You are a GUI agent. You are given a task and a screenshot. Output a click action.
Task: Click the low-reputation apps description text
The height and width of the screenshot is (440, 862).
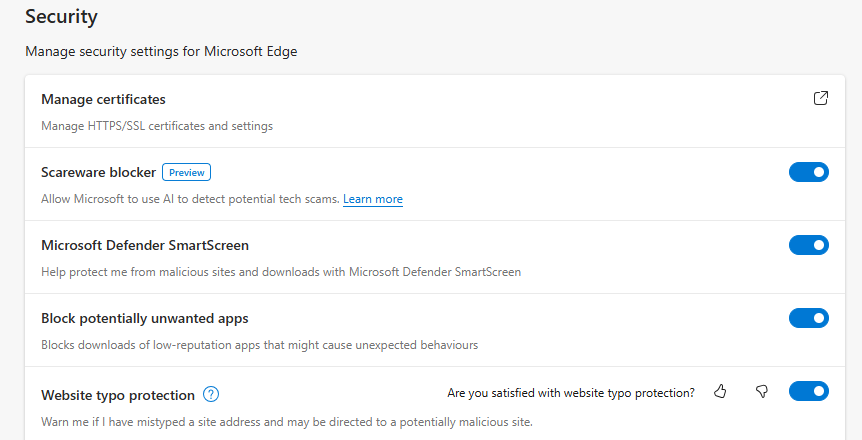259,345
